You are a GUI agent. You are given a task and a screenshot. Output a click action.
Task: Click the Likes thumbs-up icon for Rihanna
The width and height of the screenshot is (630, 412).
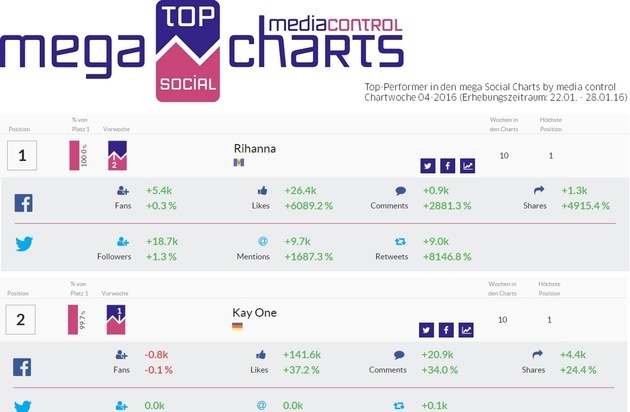(263, 189)
